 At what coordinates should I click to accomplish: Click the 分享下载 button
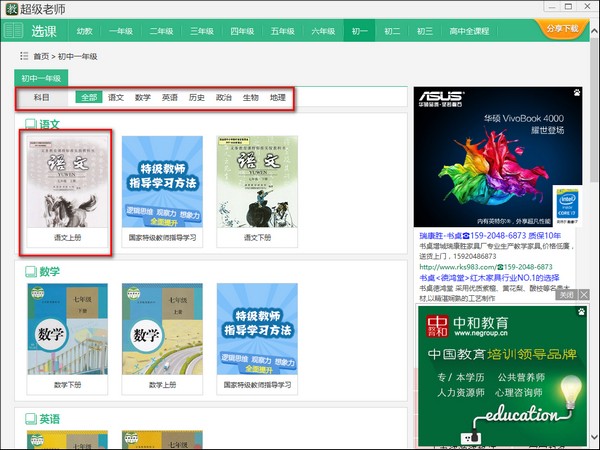click(562, 28)
